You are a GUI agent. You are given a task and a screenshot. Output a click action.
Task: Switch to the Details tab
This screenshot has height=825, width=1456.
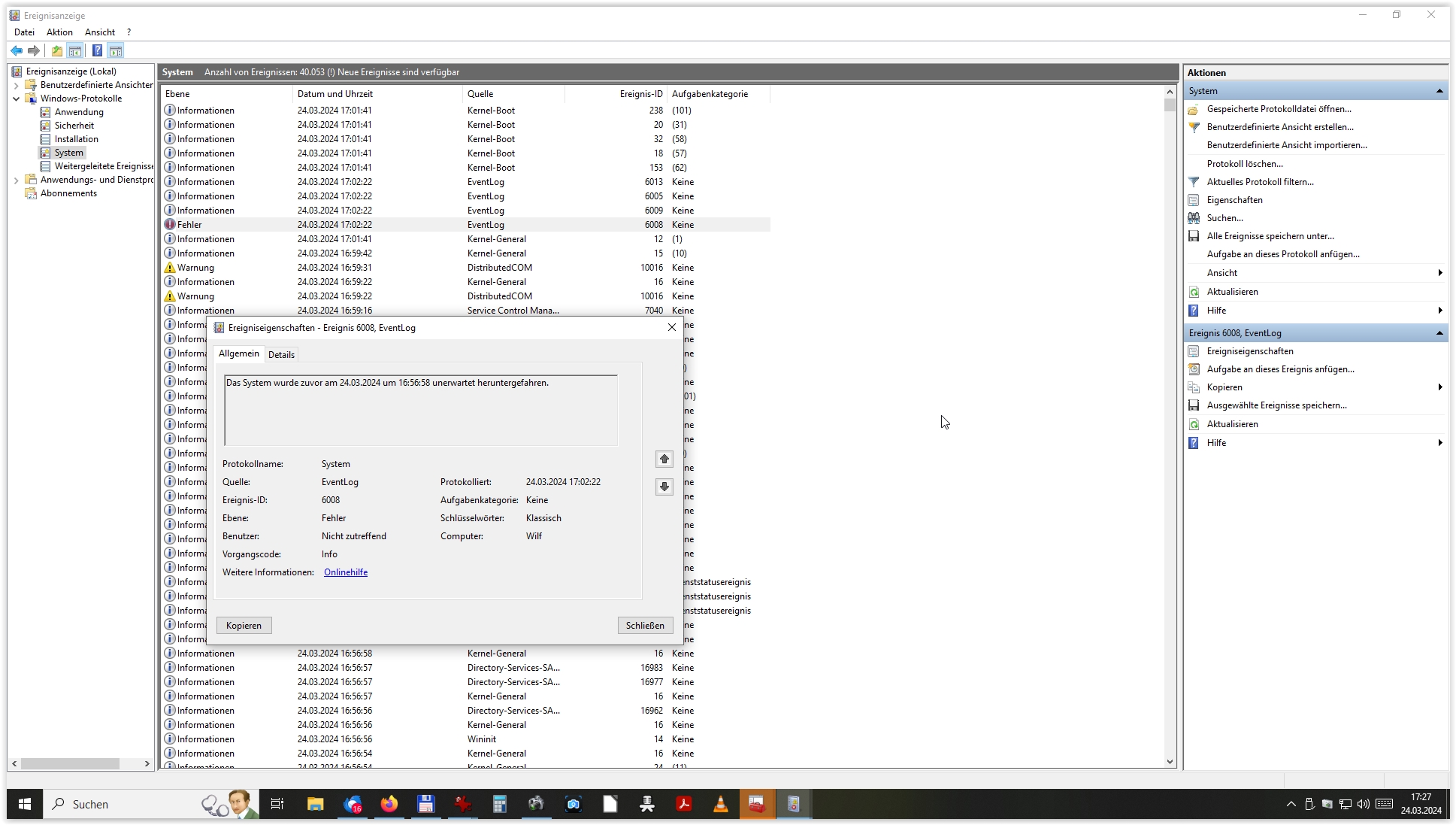coord(281,355)
